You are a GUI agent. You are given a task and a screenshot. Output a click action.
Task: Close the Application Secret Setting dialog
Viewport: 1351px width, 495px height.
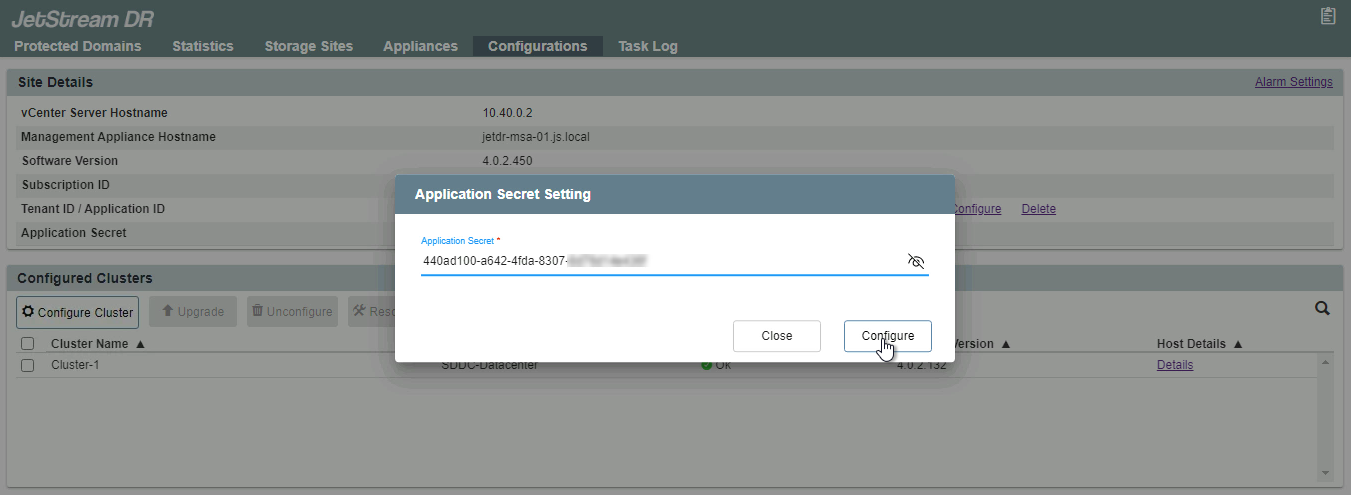(776, 336)
